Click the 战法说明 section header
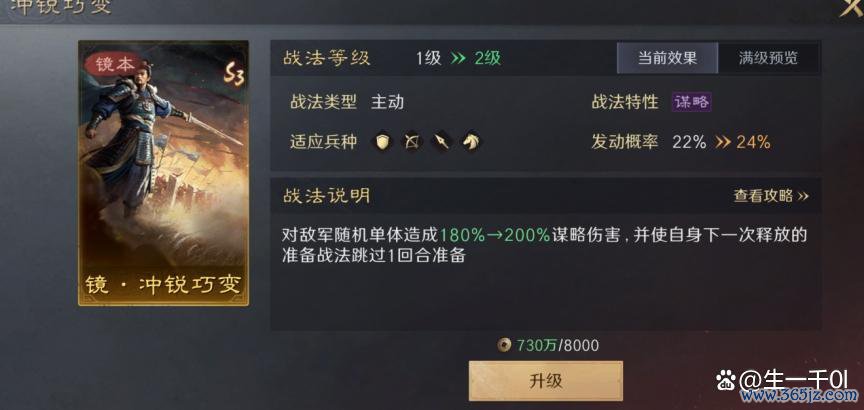The width and height of the screenshot is (864, 410). tap(326, 196)
